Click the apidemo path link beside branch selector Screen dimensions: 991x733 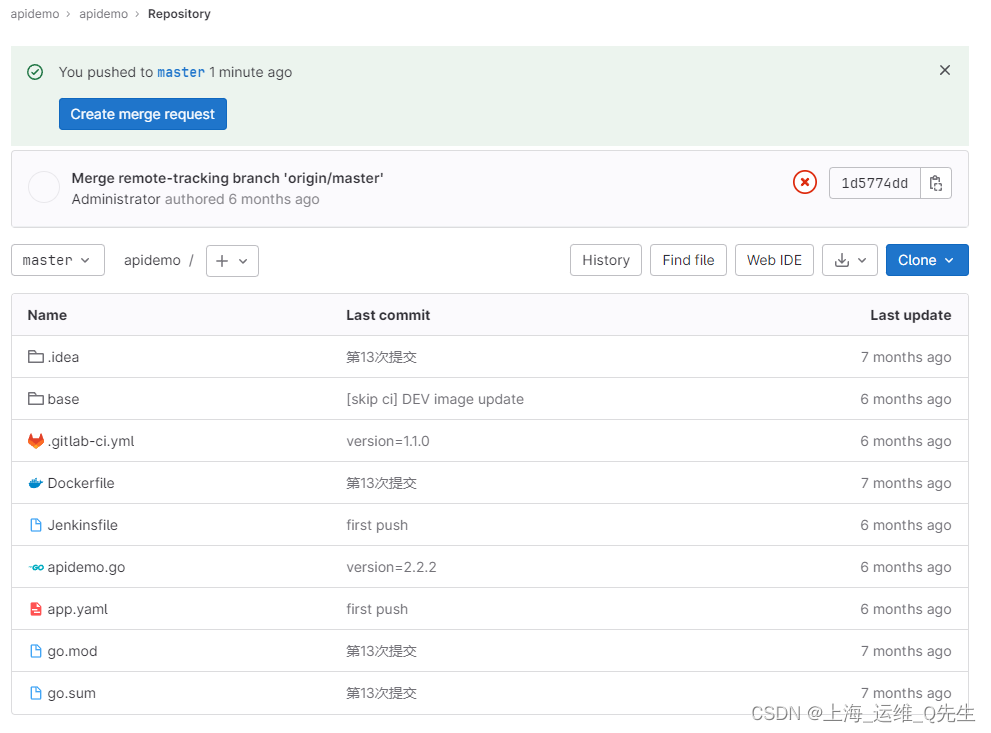(x=152, y=260)
